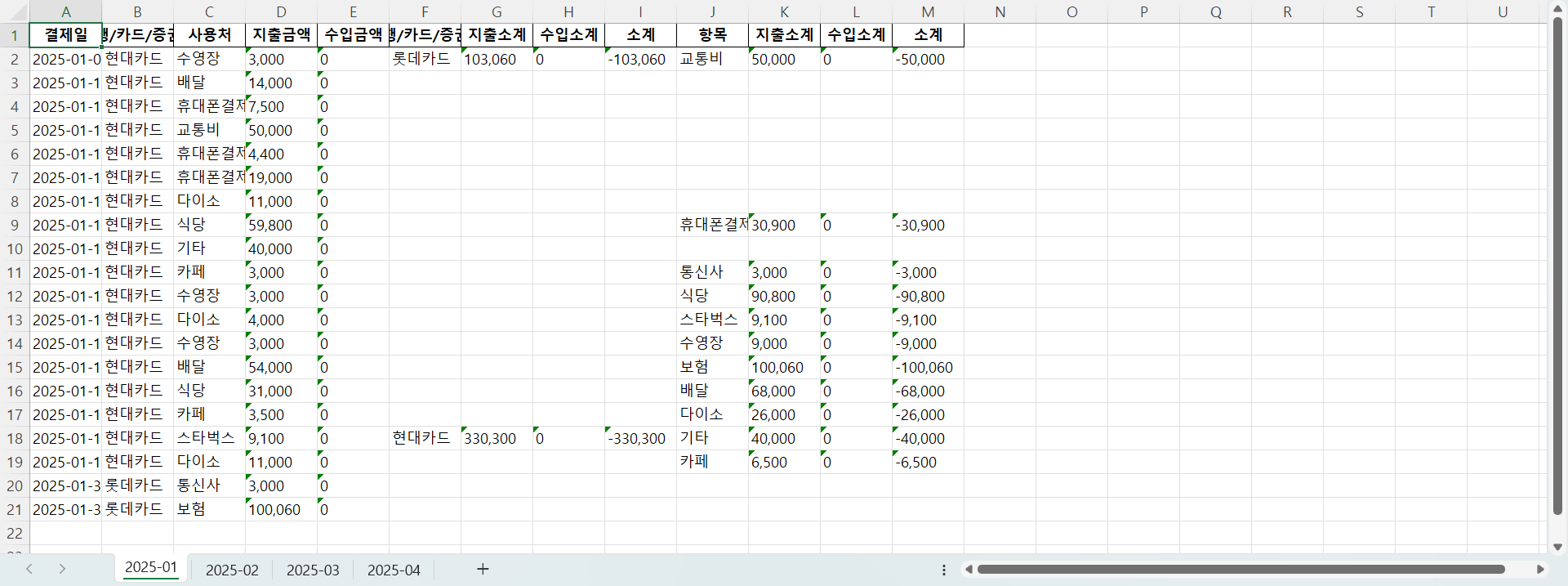
Task: Select row 22 header
Action: [x=15, y=533]
